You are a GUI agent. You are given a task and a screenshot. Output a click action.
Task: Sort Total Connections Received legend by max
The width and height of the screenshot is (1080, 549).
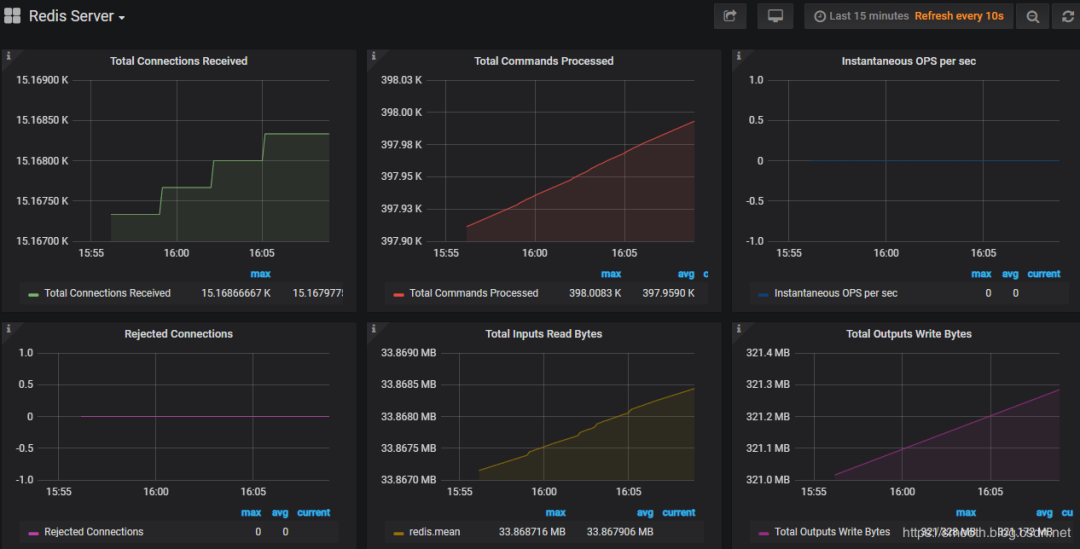tap(260, 274)
